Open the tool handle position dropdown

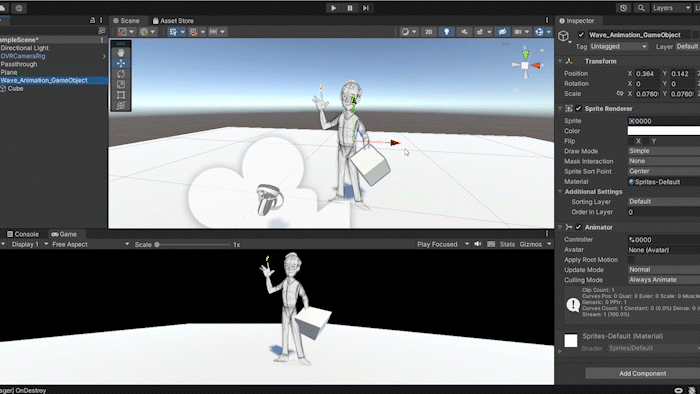(x=125, y=32)
